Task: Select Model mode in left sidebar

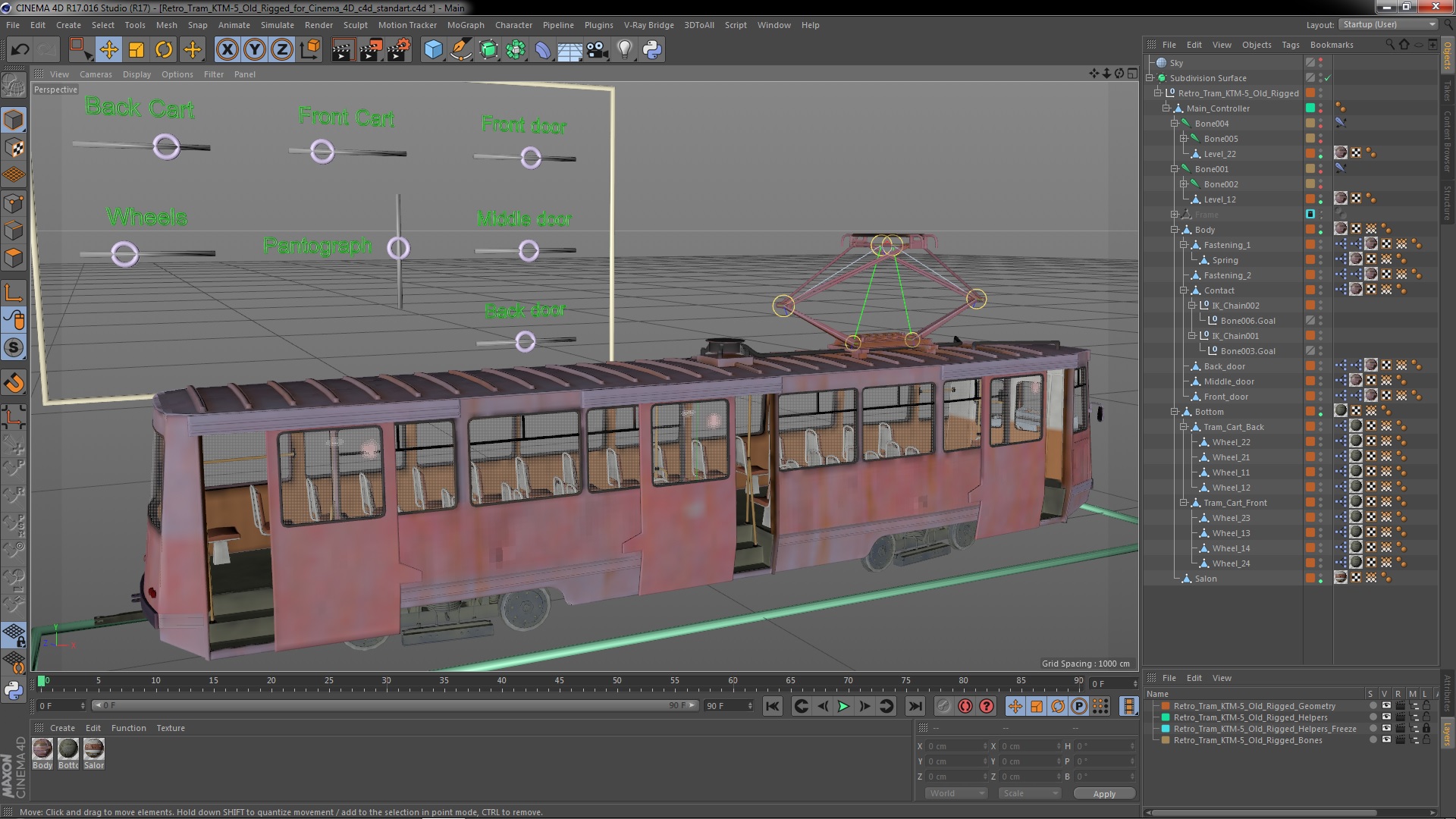Action: click(14, 120)
